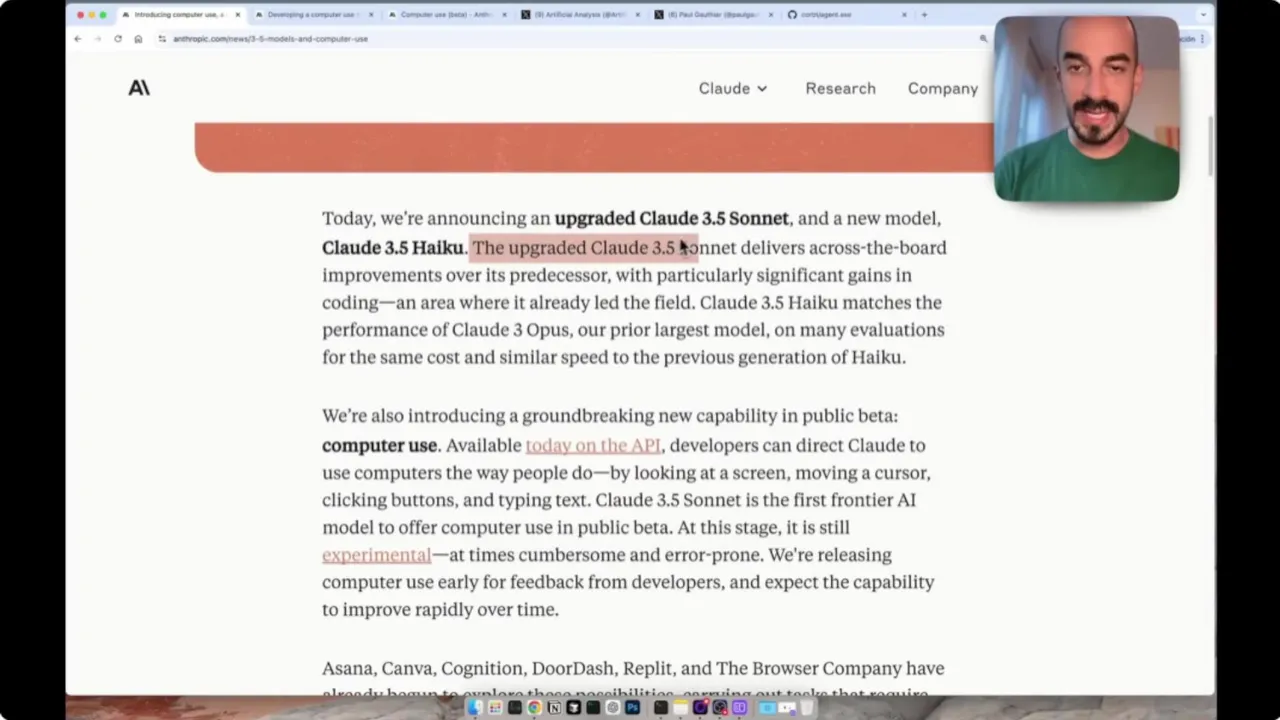Open the browser home icon

138,39
